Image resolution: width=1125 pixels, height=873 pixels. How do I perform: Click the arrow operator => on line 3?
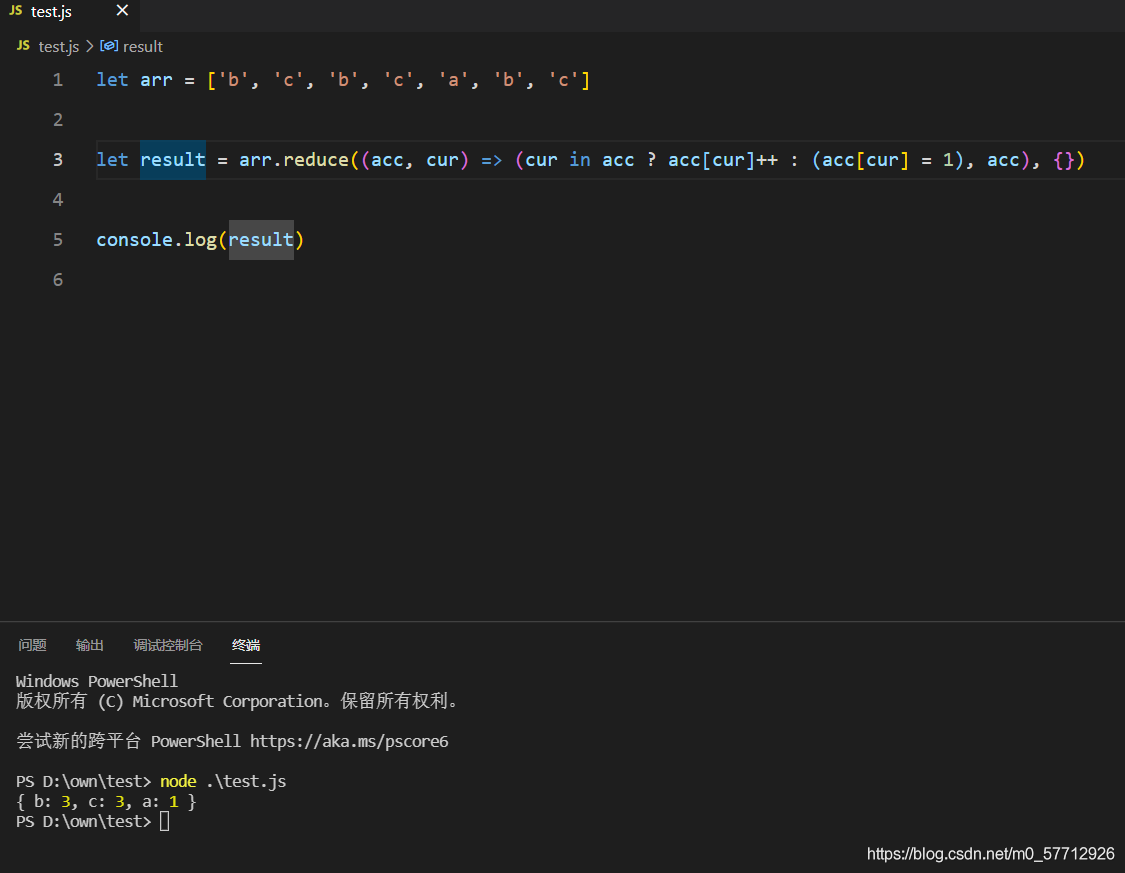click(491, 159)
